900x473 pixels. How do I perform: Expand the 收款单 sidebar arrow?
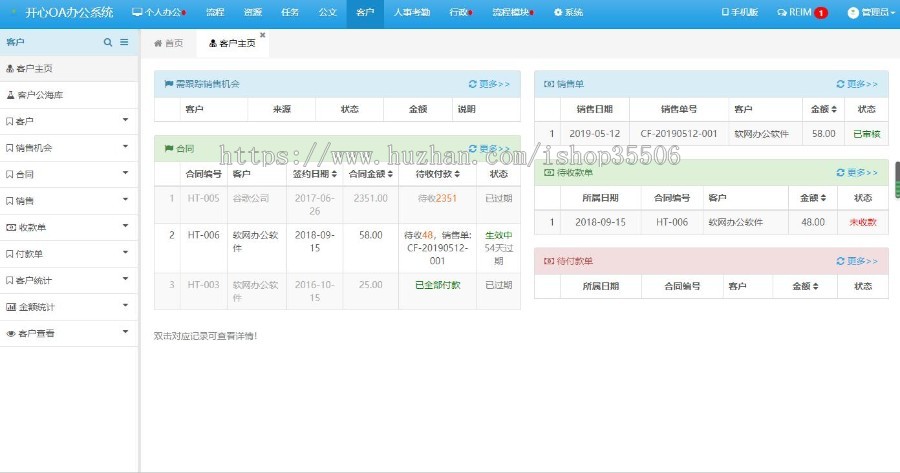[125, 226]
